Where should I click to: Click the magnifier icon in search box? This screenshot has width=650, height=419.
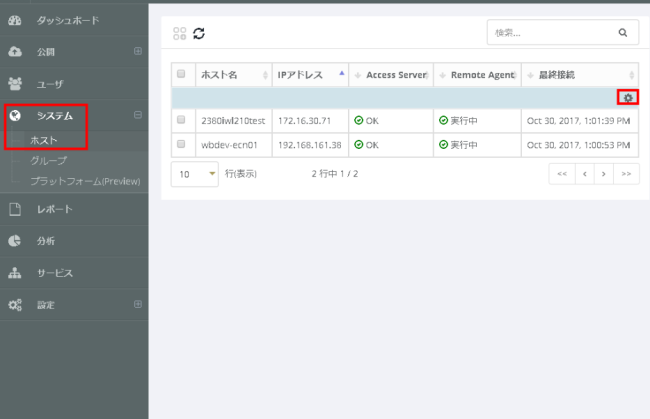point(622,33)
